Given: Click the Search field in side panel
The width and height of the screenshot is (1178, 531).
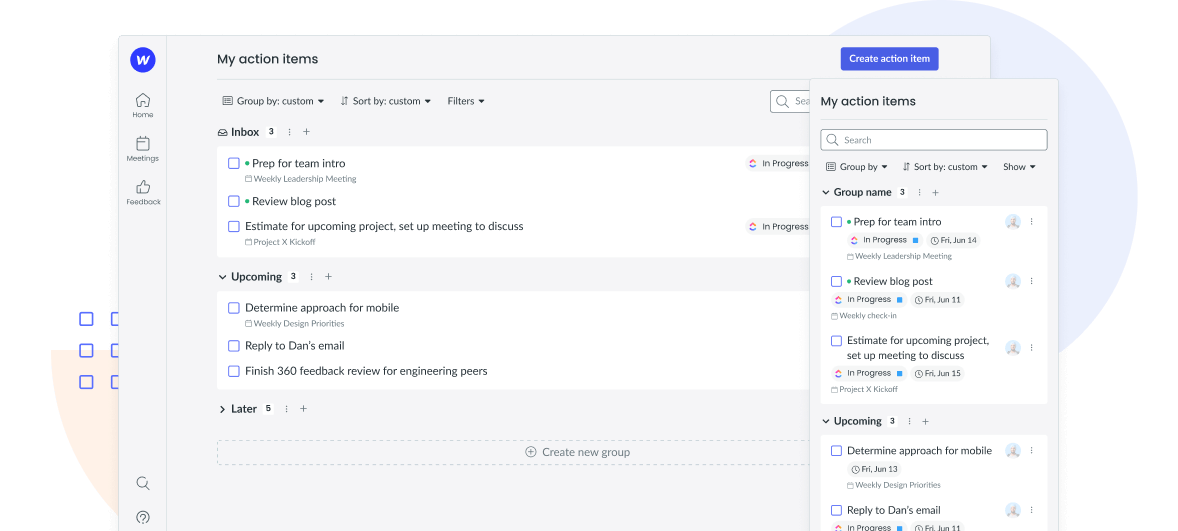Looking at the screenshot, I should pyautogui.click(x=934, y=140).
